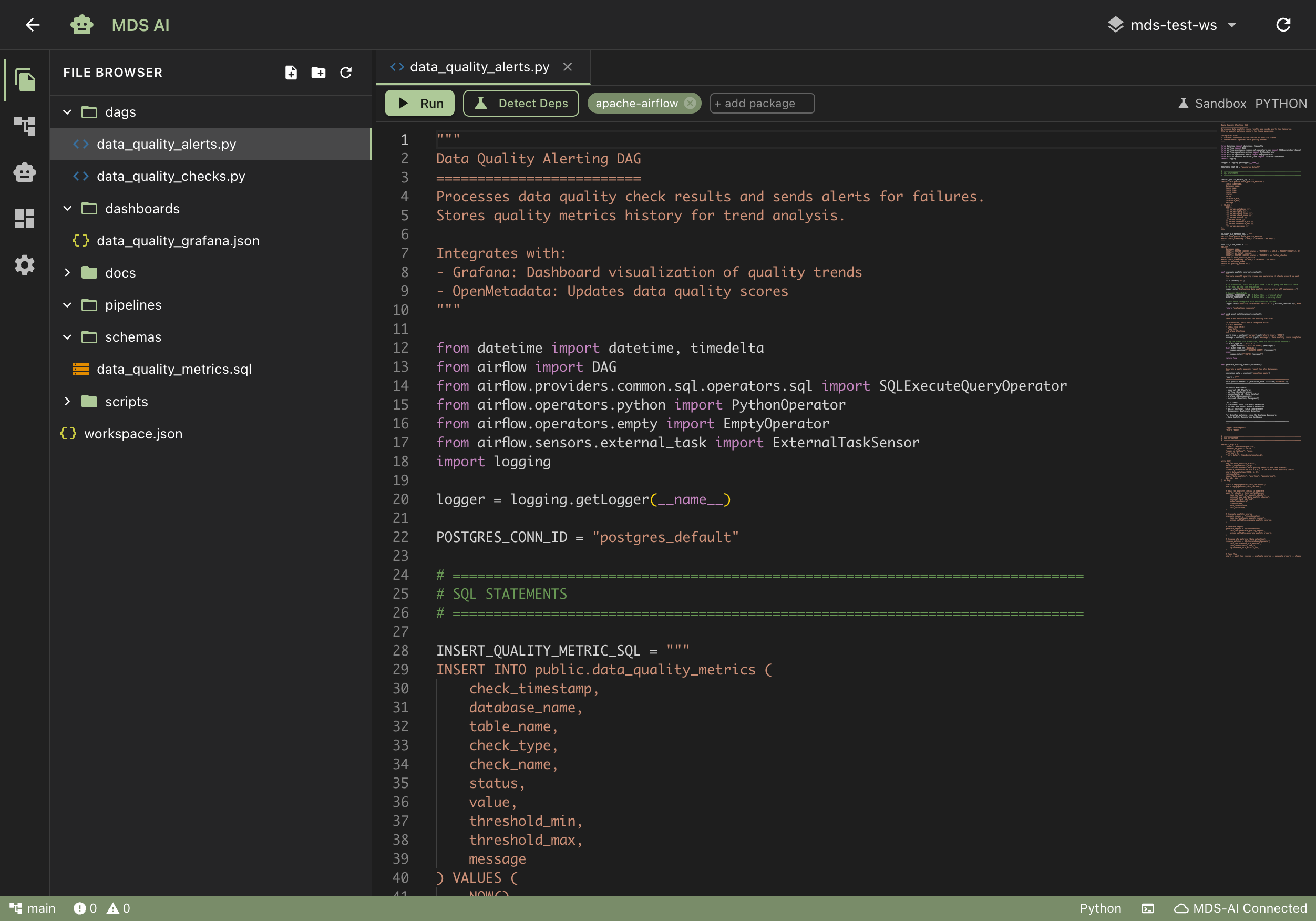The image size is (1316, 921).
Task: Click the back arrow in header
Action: pos(33,25)
